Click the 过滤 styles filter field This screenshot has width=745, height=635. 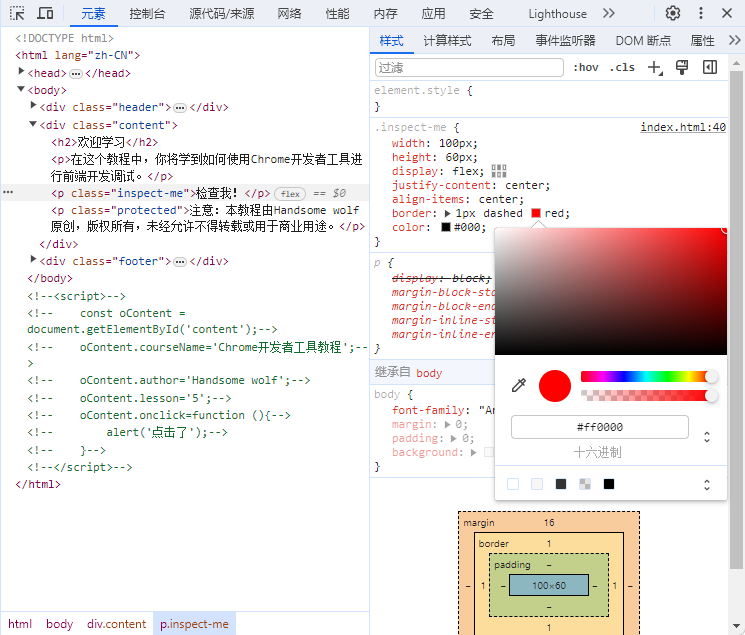point(469,67)
